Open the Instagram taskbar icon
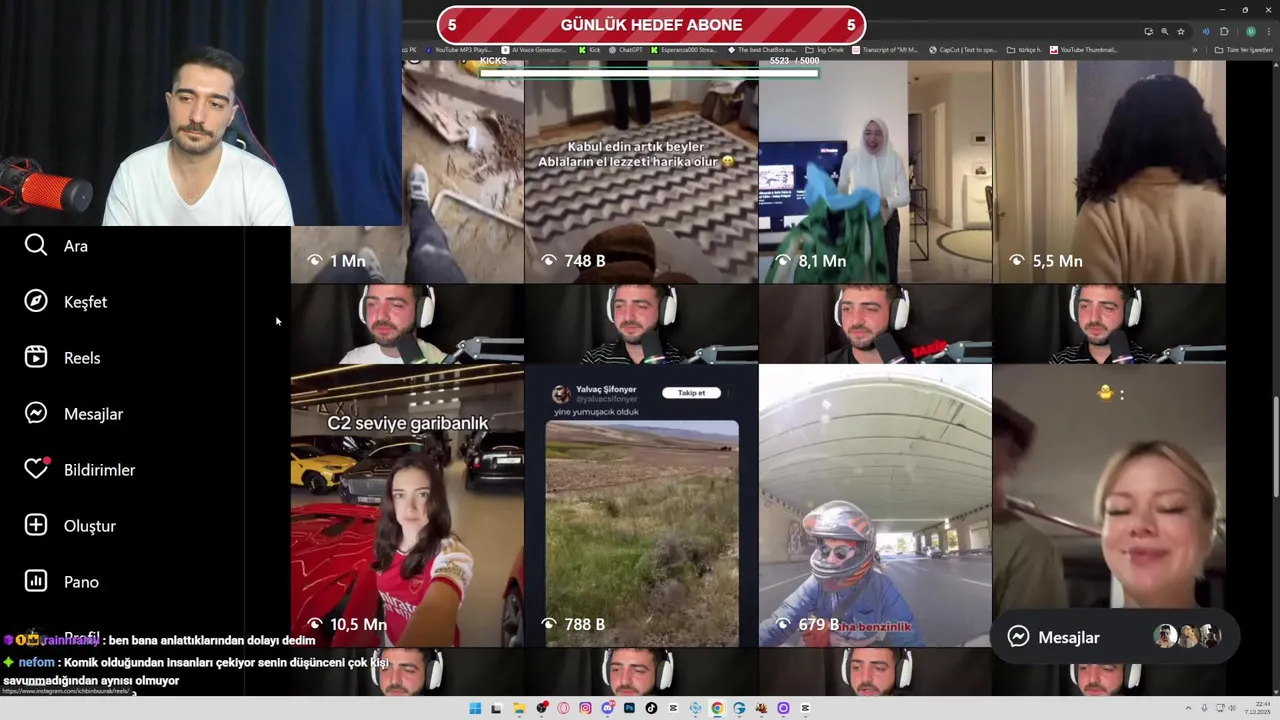Image resolution: width=1280 pixels, height=720 pixels. point(585,708)
